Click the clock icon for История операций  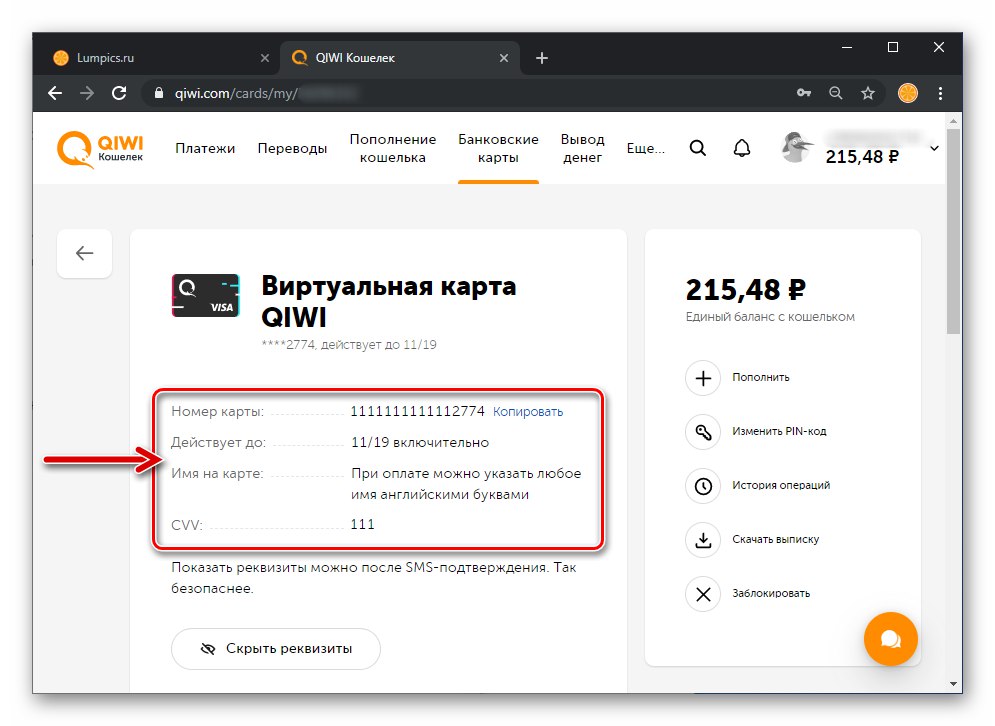[x=703, y=486]
